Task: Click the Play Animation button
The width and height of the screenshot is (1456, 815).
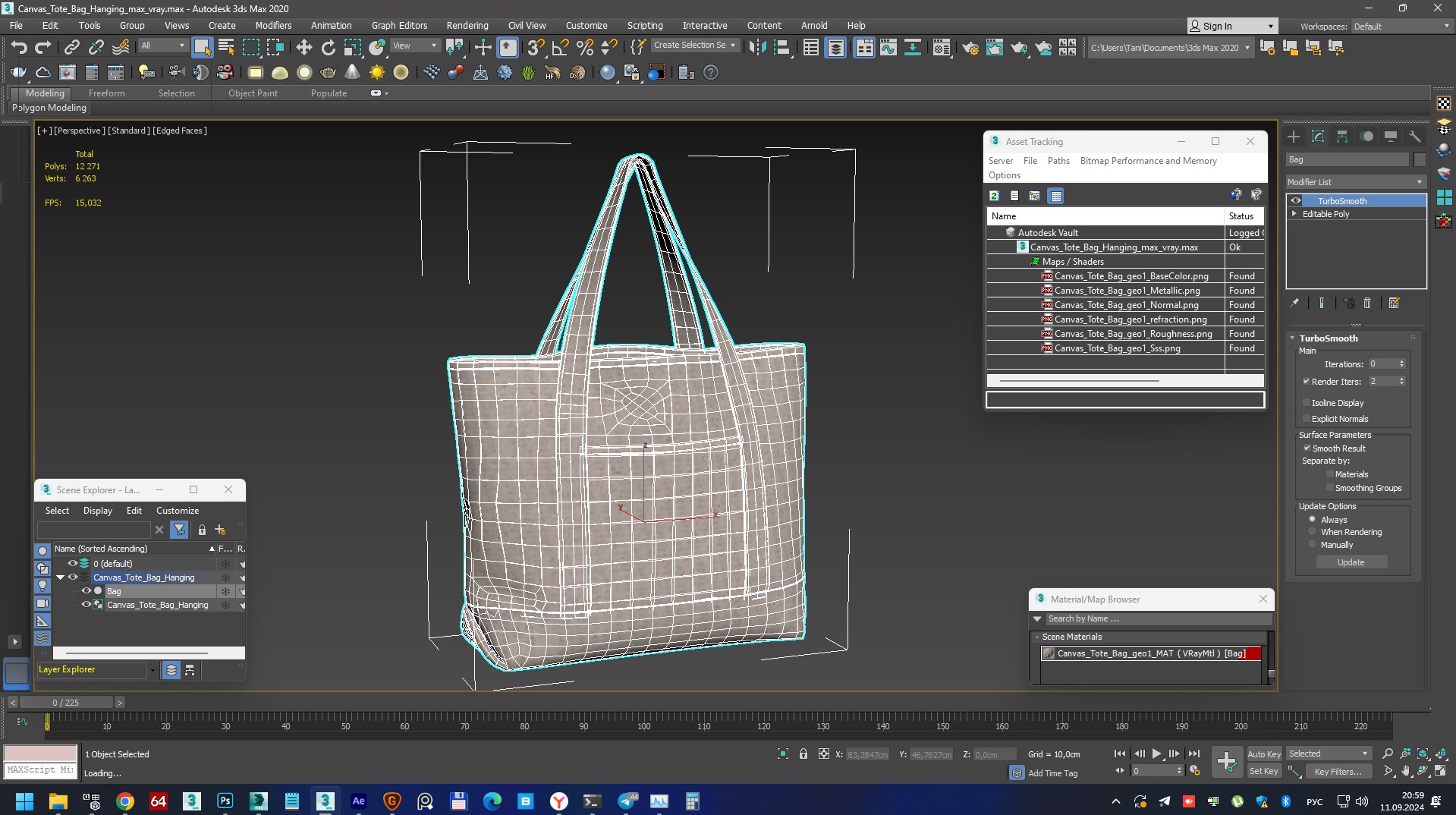Action: pyautogui.click(x=1156, y=754)
